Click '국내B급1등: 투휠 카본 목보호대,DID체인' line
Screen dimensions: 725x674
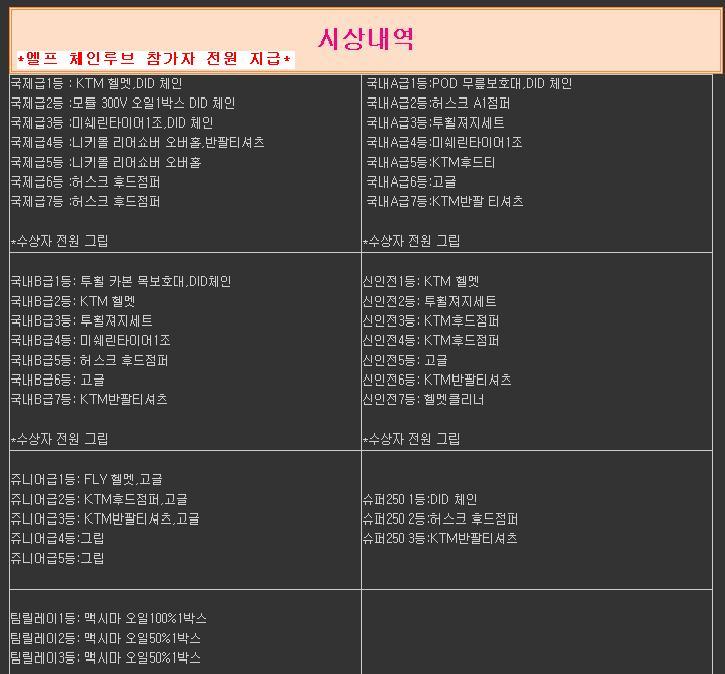coord(121,282)
